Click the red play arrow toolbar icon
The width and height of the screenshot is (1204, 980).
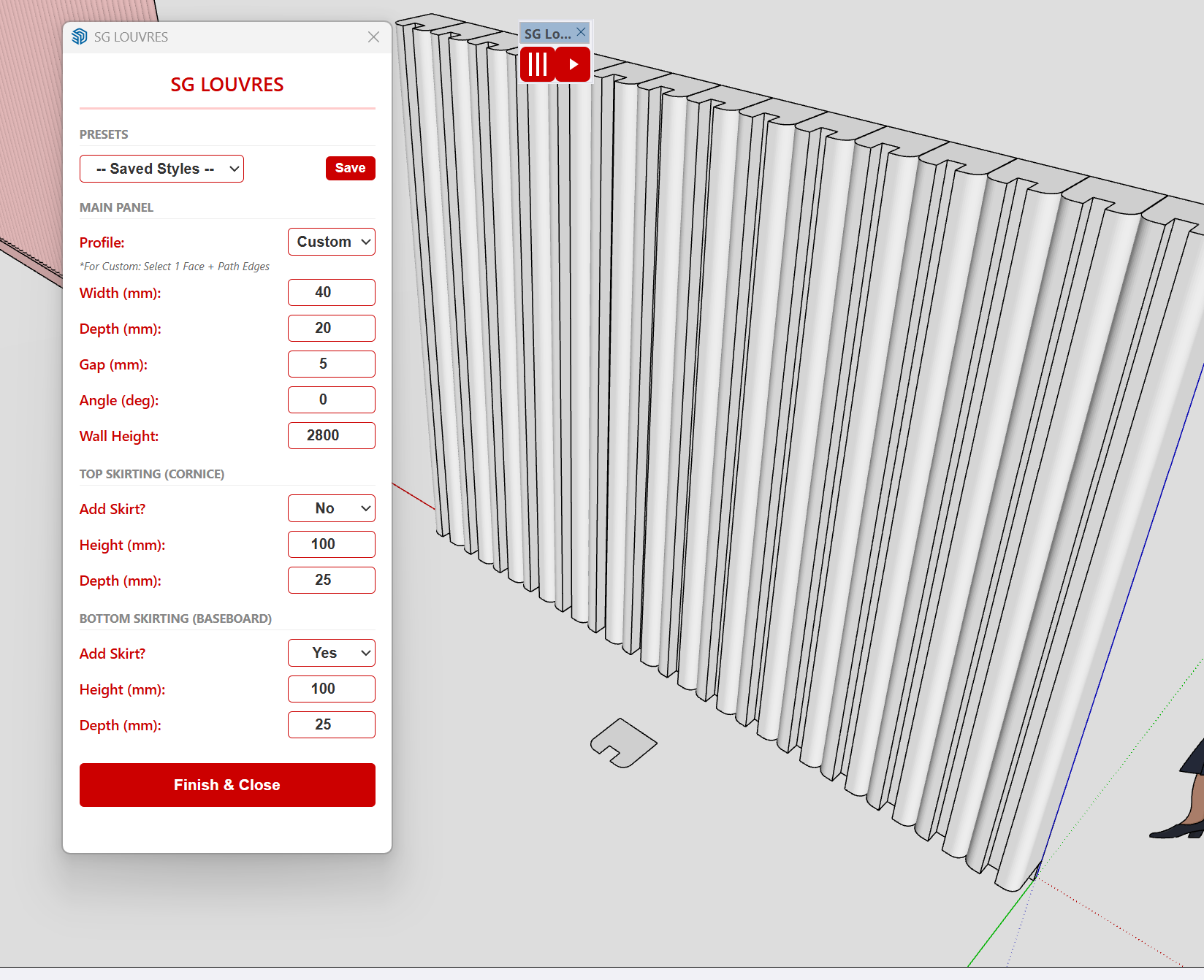pos(573,64)
